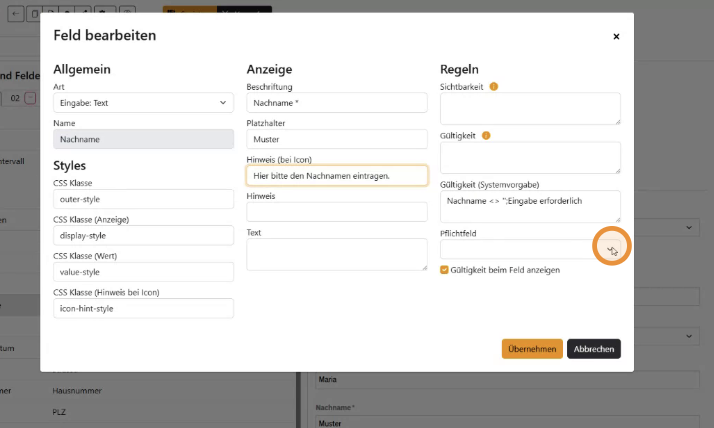Click the background Nachname field with Muster
714x428 pixels.
click(x=507, y=423)
